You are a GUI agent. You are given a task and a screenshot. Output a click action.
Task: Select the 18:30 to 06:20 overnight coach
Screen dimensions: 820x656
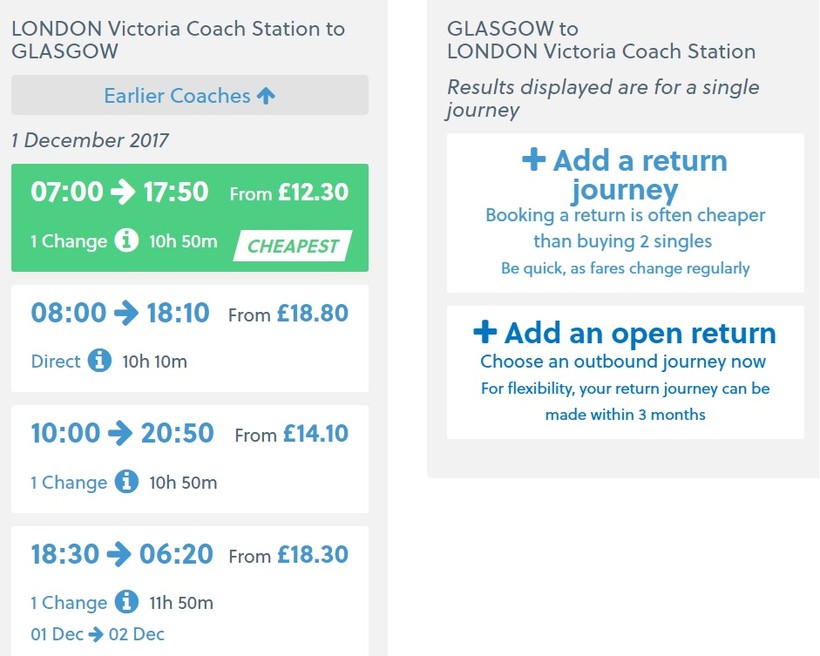coord(122,555)
